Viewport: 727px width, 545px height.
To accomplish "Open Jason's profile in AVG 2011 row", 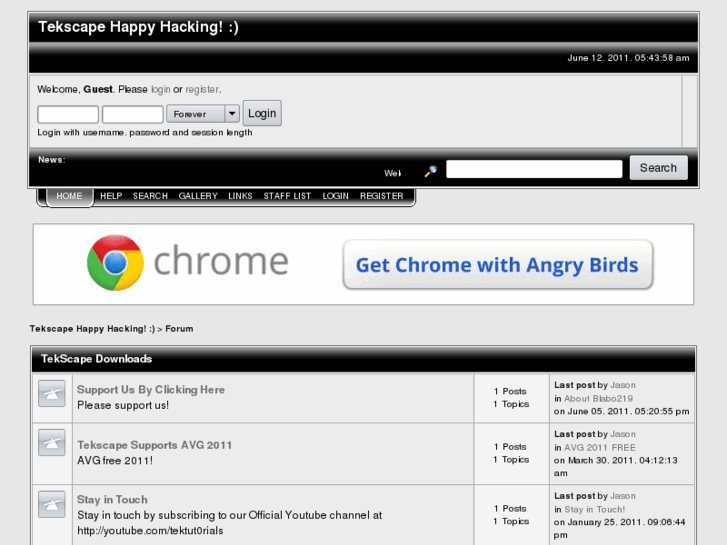I will coord(623,434).
